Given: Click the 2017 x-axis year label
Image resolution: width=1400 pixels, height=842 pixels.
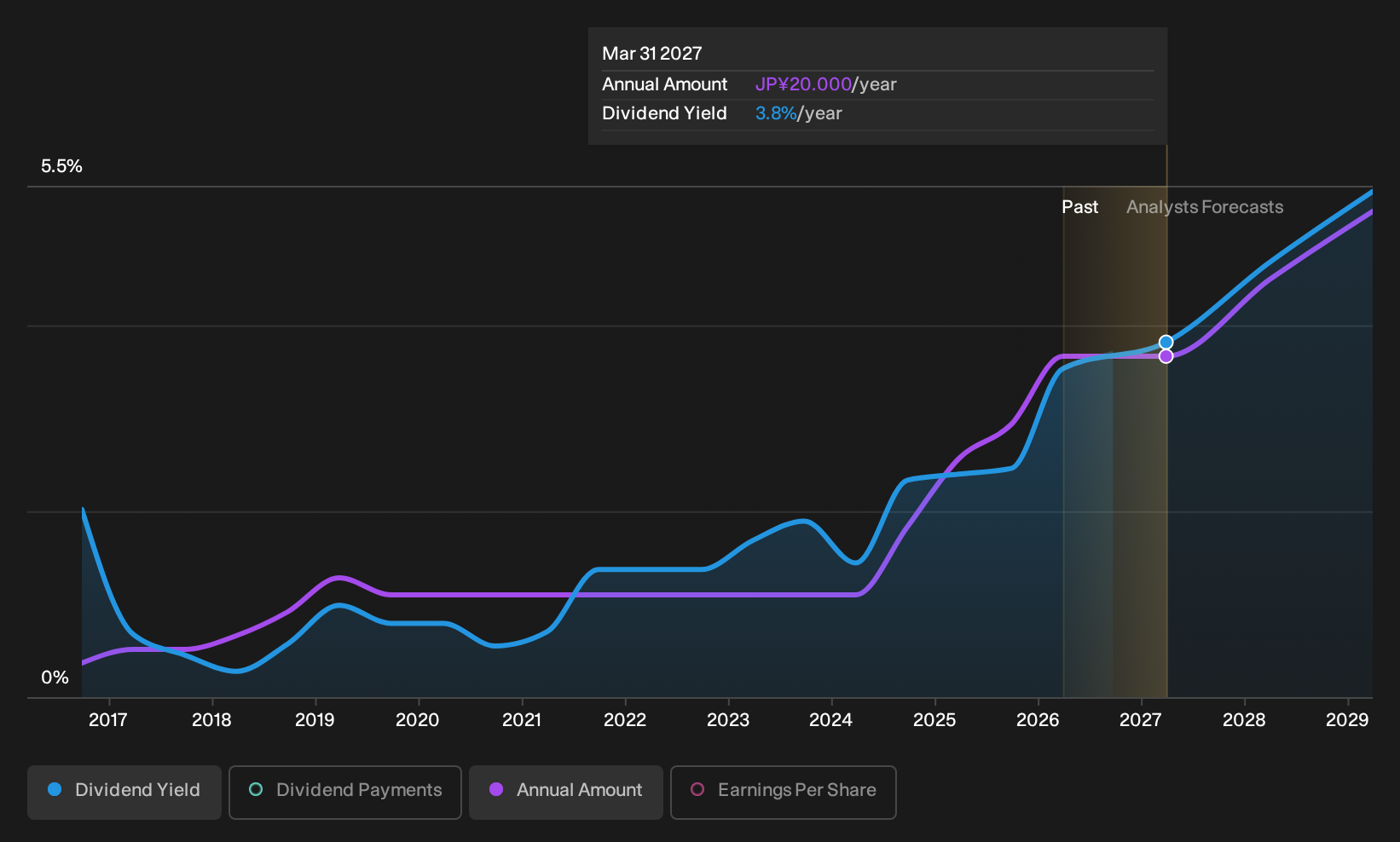Looking at the screenshot, I should (x=108, y=720).
